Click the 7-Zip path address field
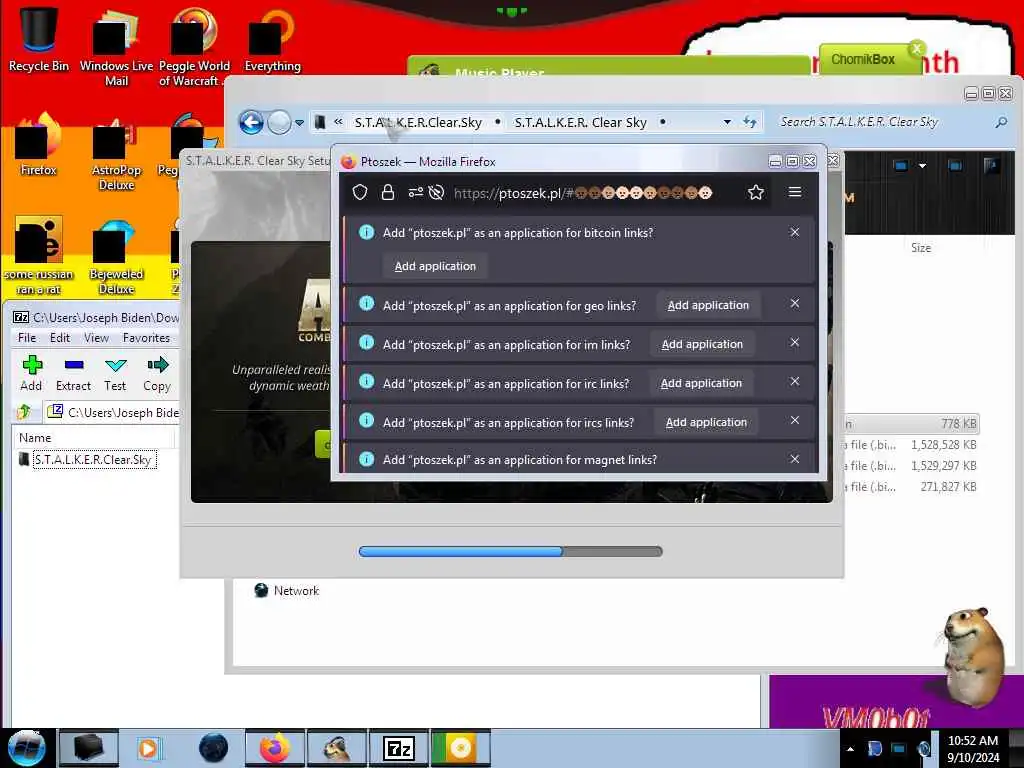The image size is (1024, 768). pos(112,412)
